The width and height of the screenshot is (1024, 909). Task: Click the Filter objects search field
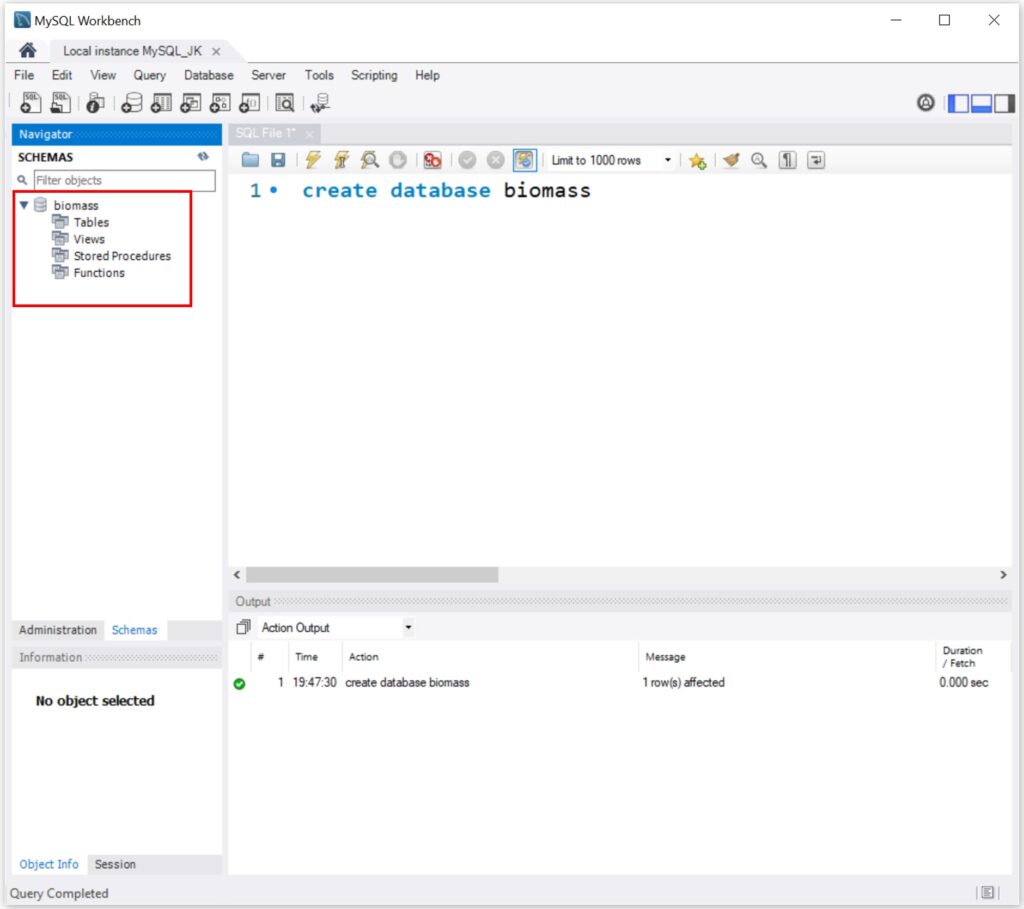(124, 180)
